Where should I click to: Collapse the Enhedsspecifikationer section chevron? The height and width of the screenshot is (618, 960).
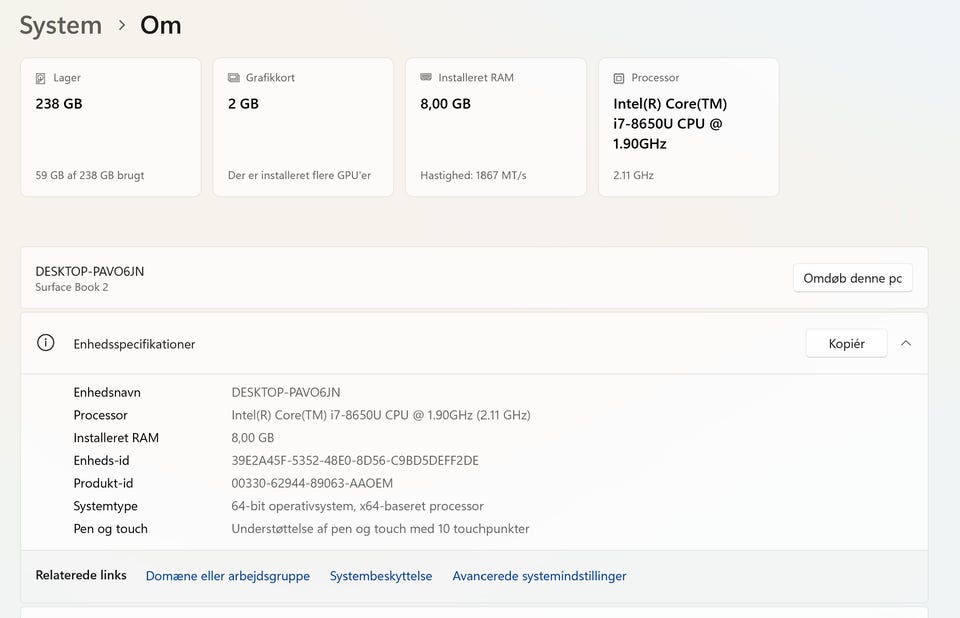906,343
